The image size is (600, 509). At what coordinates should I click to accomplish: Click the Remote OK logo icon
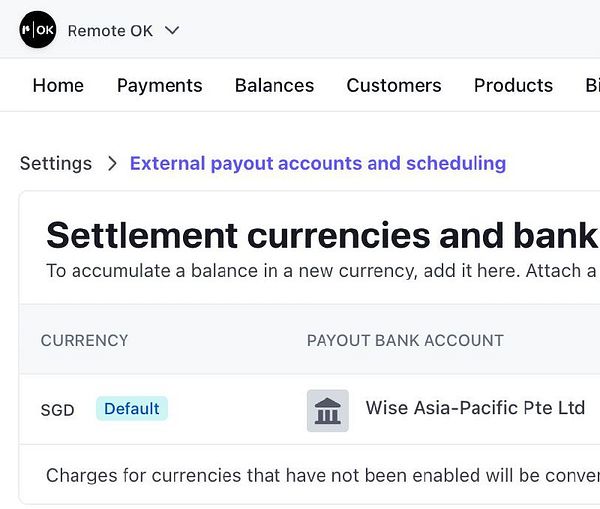click(x=38, y=30)
